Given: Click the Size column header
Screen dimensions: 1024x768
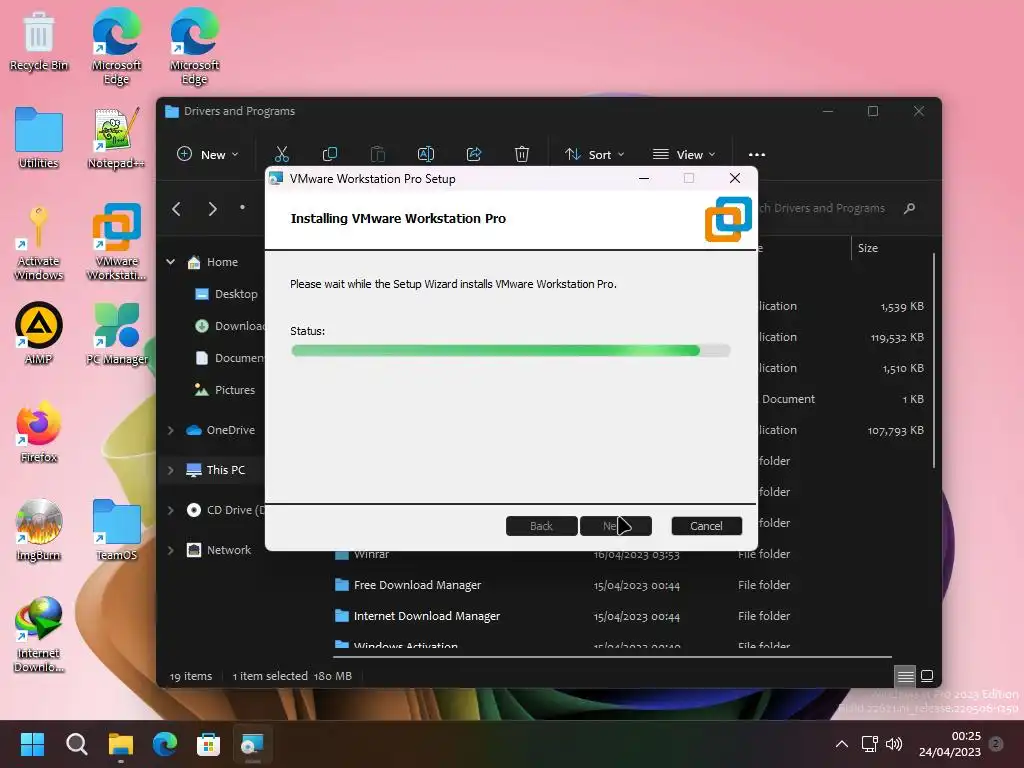Looking at the screenshot, I should click(867, 248).
